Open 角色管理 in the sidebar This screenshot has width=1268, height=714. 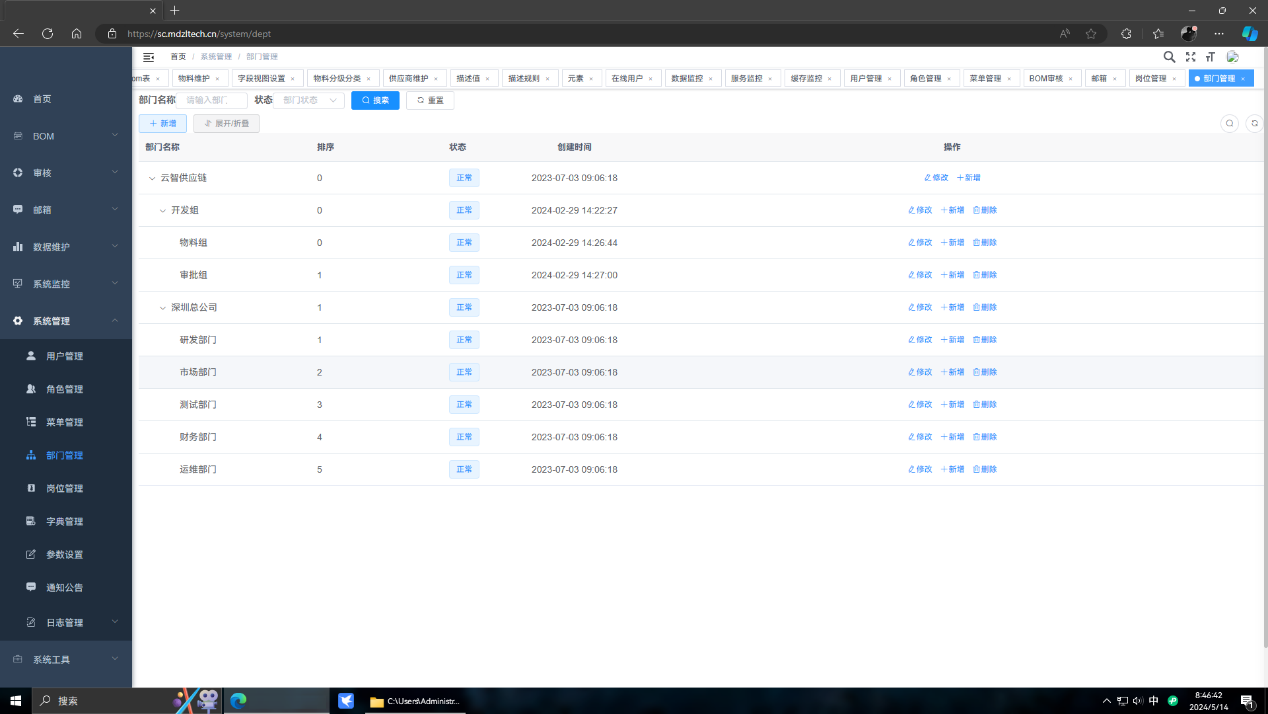point(66,389)
